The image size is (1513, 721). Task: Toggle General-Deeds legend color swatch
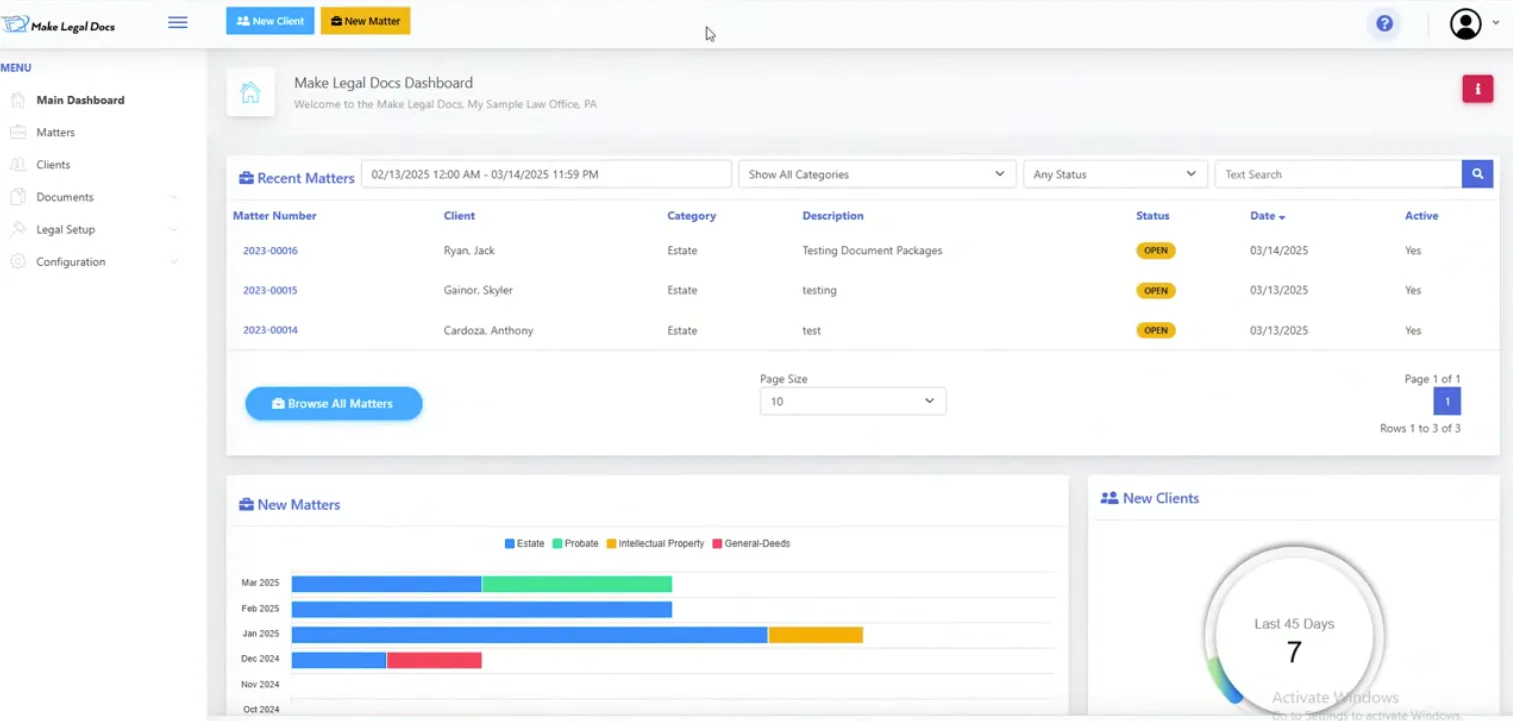click(x=717, y=544)
